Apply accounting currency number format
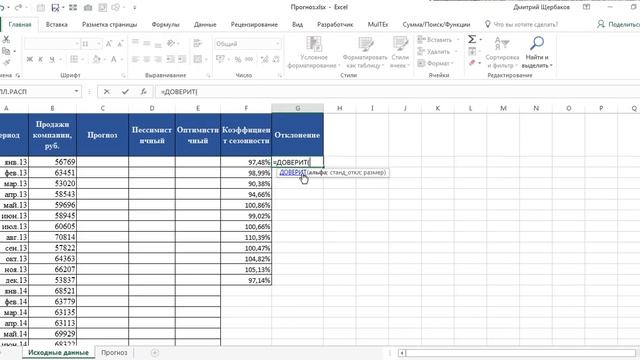The image size is (640, 360). 220,60
